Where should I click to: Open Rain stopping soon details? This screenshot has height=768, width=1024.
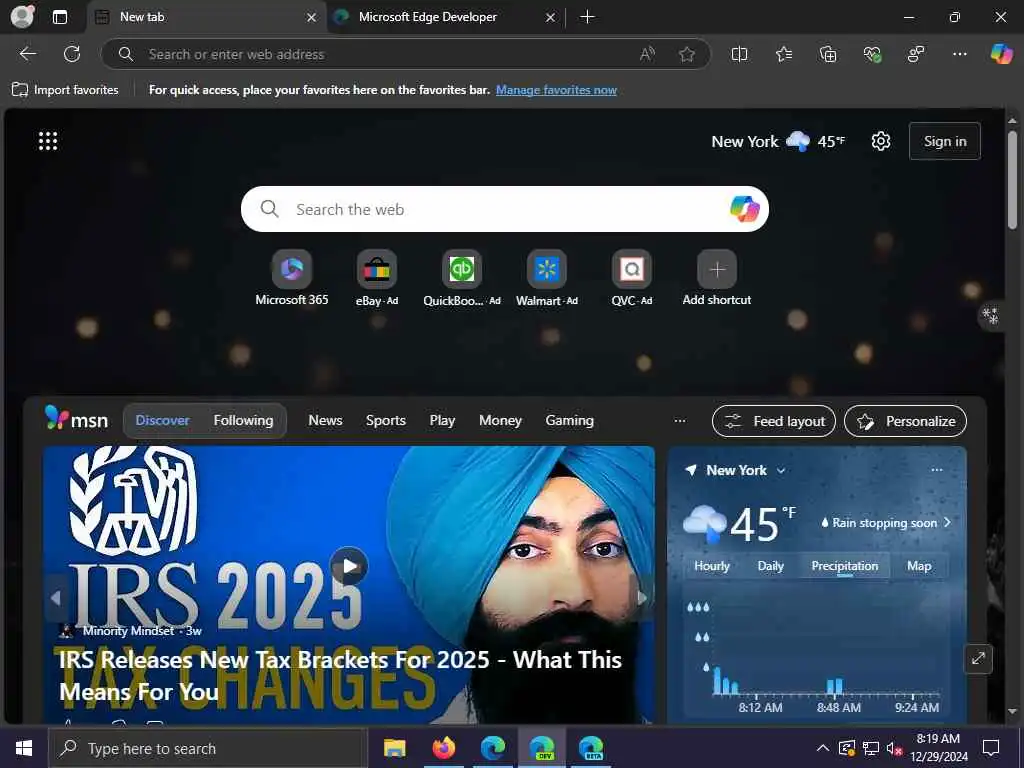(x=885, y=522)
